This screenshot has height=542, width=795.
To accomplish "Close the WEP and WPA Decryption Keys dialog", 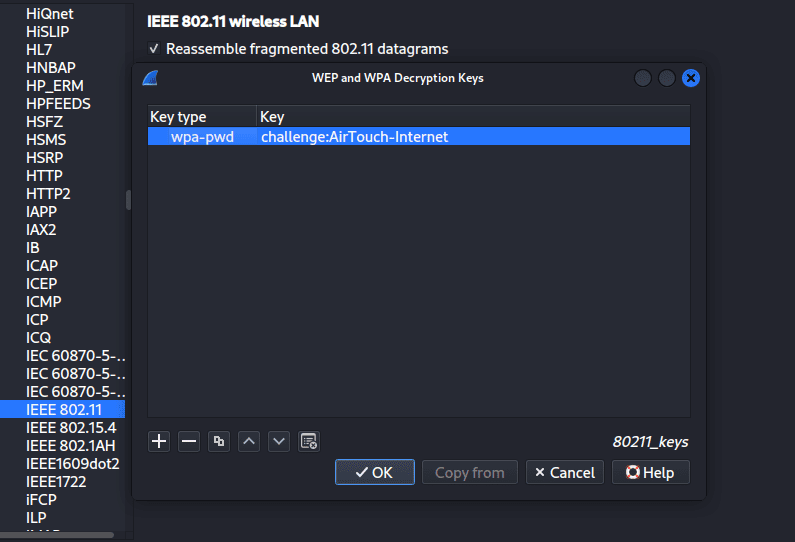I will point(690,78).
